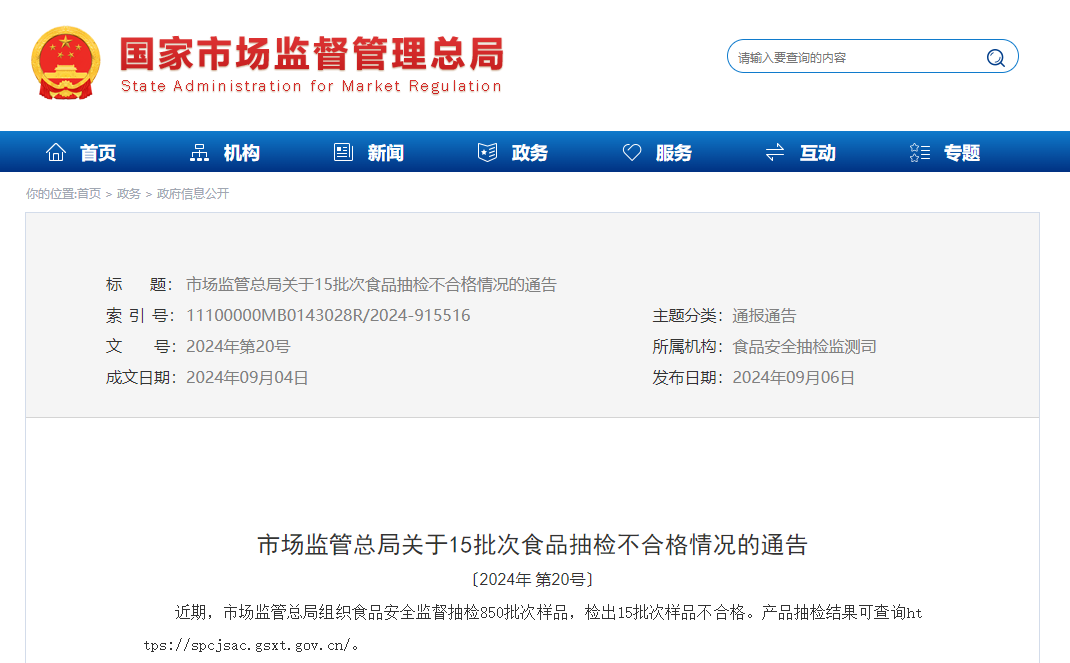Click the list icon beside 专题
Viewport: 1070px width, 663px height.
920,153
